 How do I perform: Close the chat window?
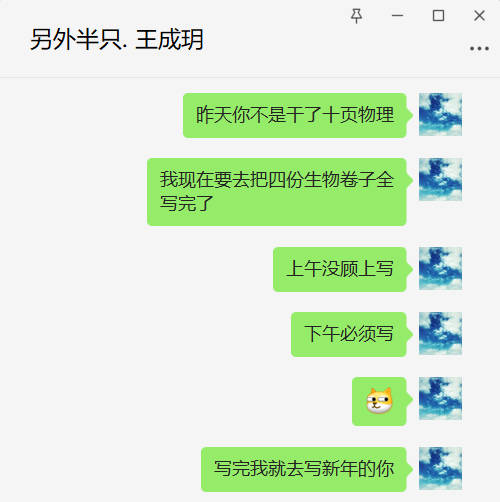point(479,16)
